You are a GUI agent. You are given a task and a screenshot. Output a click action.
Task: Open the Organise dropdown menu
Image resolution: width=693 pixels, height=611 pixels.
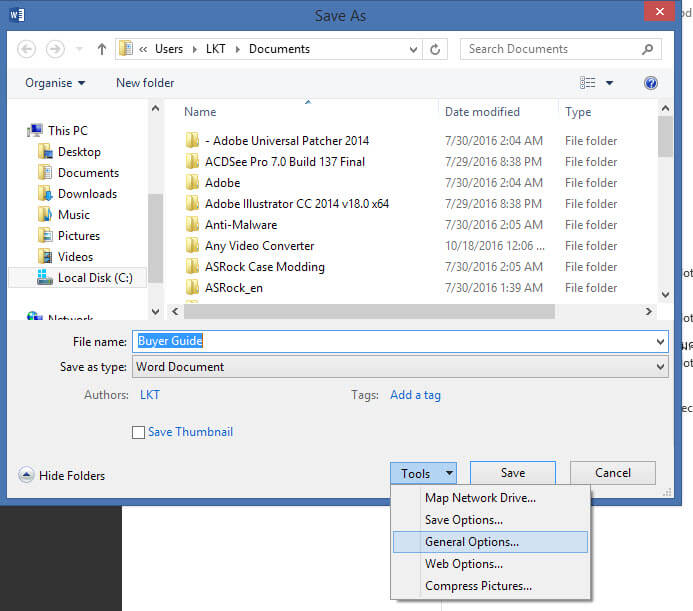tap(55, 83)
